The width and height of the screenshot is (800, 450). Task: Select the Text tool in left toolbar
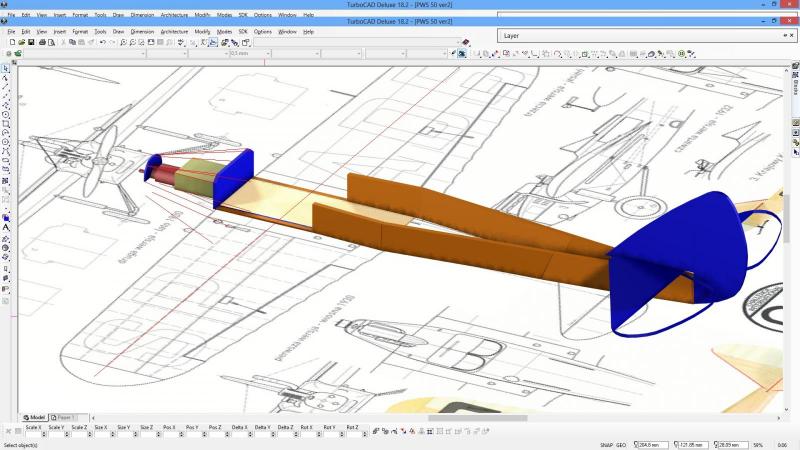point(6,228)
